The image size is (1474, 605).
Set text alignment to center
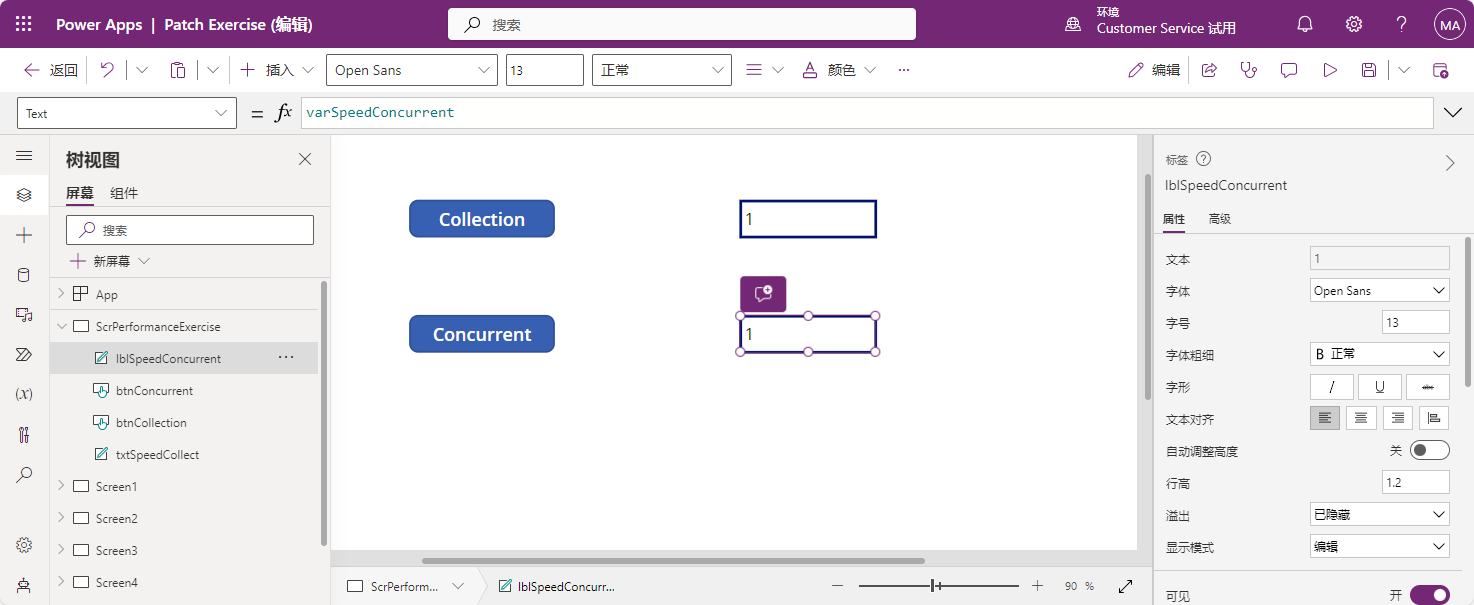pos(1361,419)
